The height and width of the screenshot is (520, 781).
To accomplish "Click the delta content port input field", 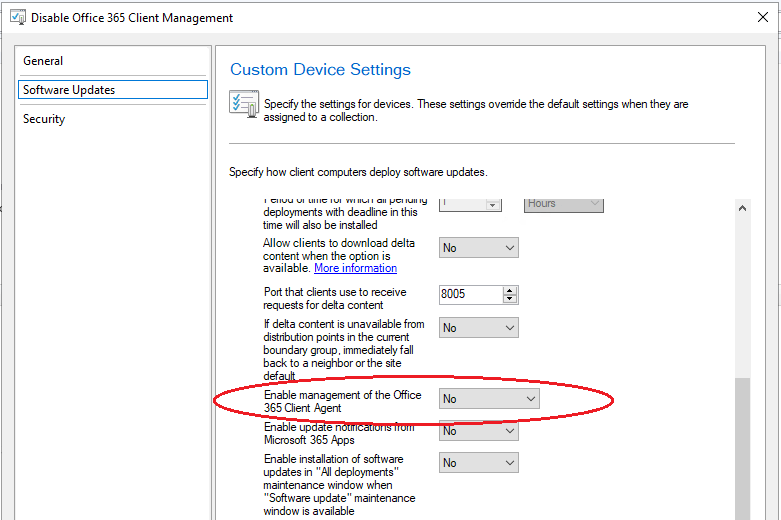I will click(471, 294).
